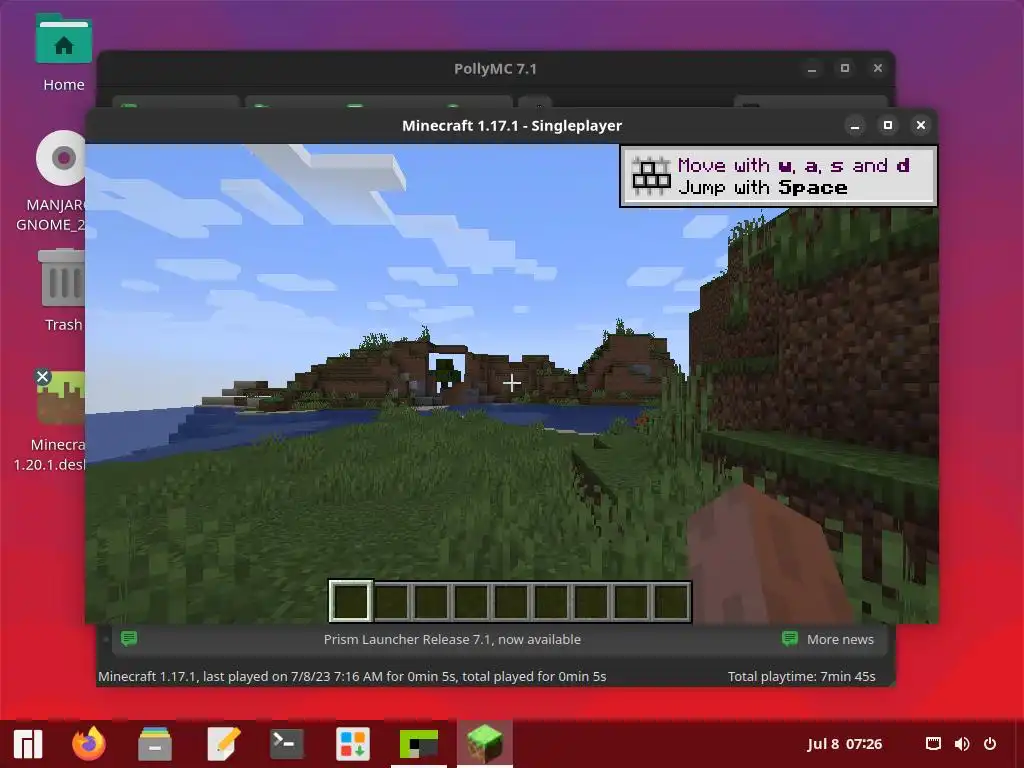Open the Trash desktop icon

[x=62, y=289]
